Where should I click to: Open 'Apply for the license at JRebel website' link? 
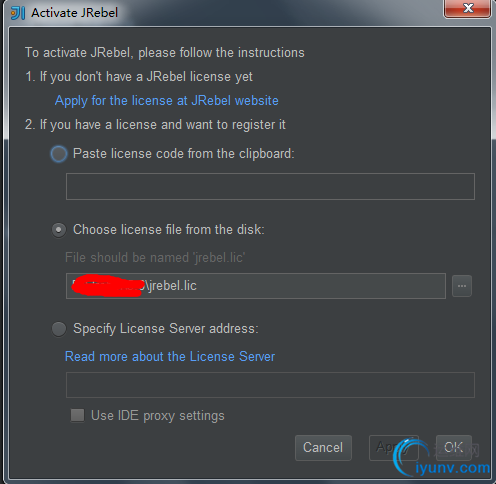point(167,101)
